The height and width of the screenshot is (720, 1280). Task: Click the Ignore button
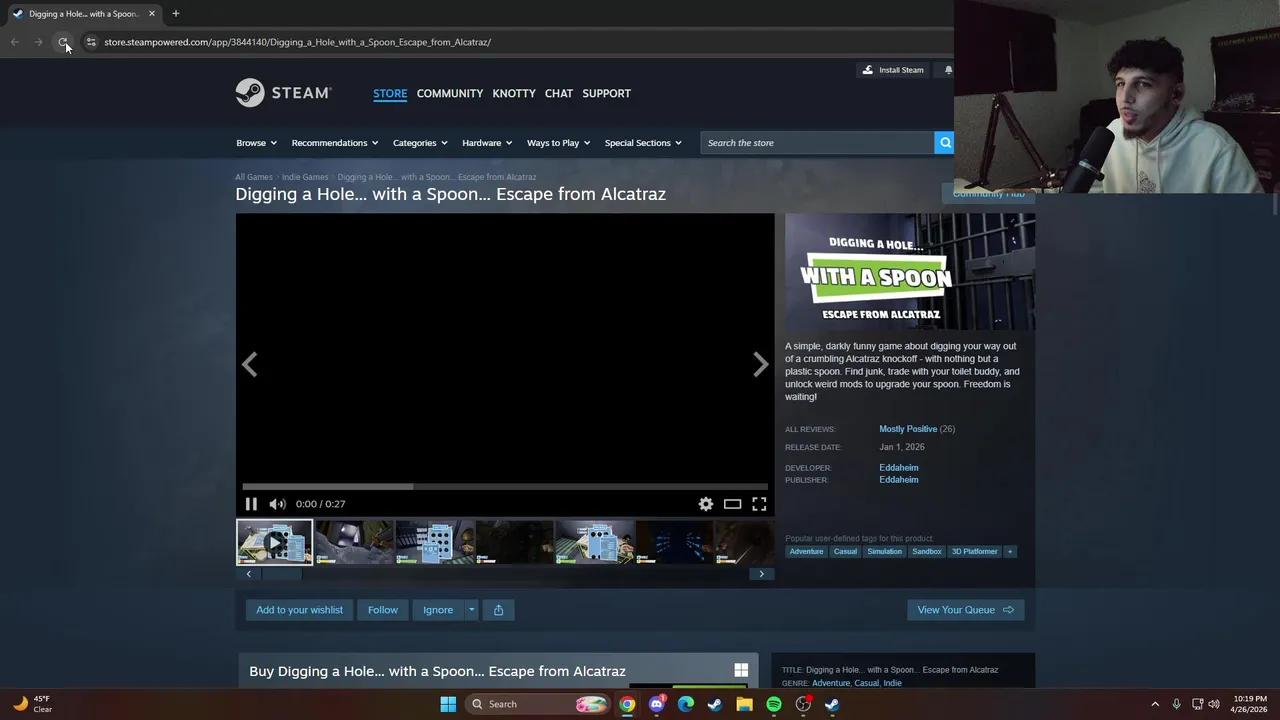point(438,610)
